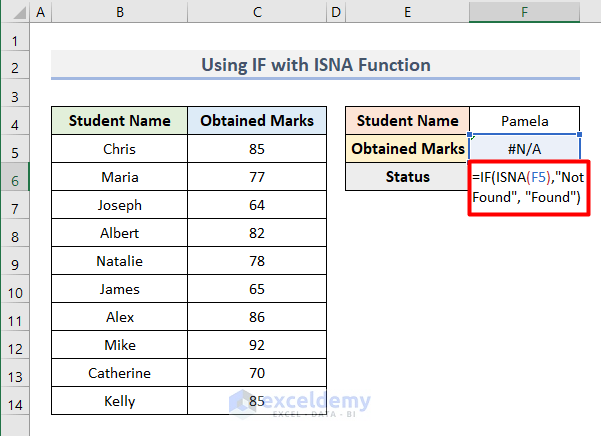The image size is (601, 436).
Task: Select column B header
Action: [x=120, y=14]
